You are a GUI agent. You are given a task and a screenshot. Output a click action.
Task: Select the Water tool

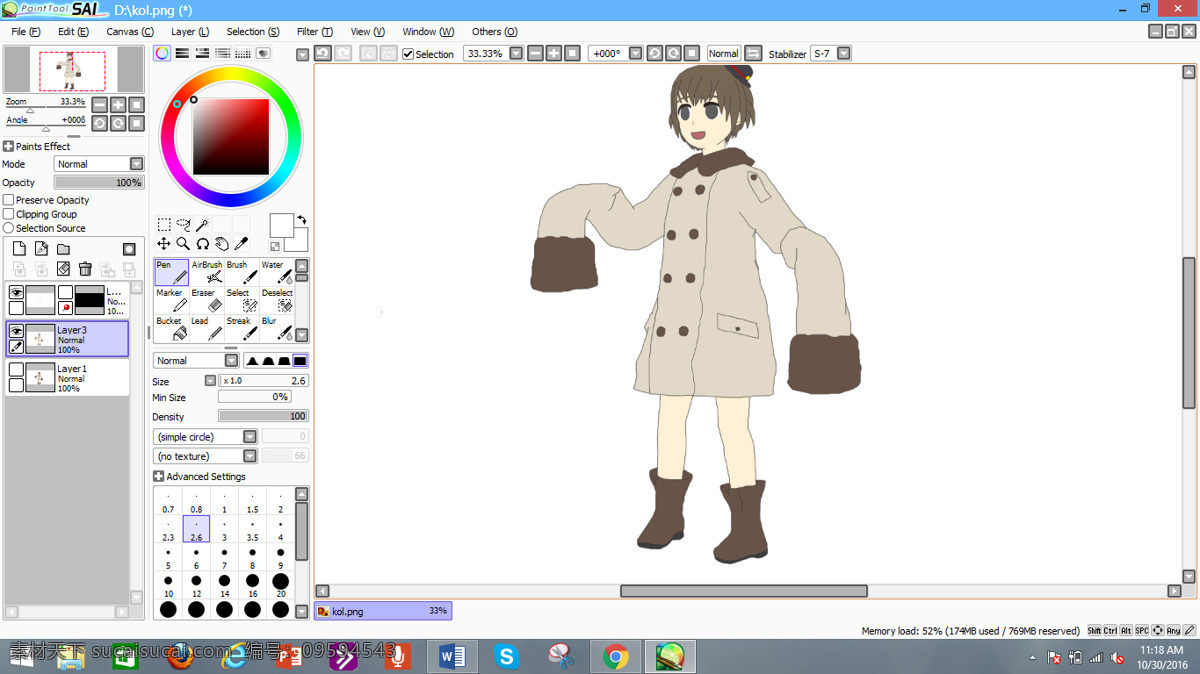277,272
